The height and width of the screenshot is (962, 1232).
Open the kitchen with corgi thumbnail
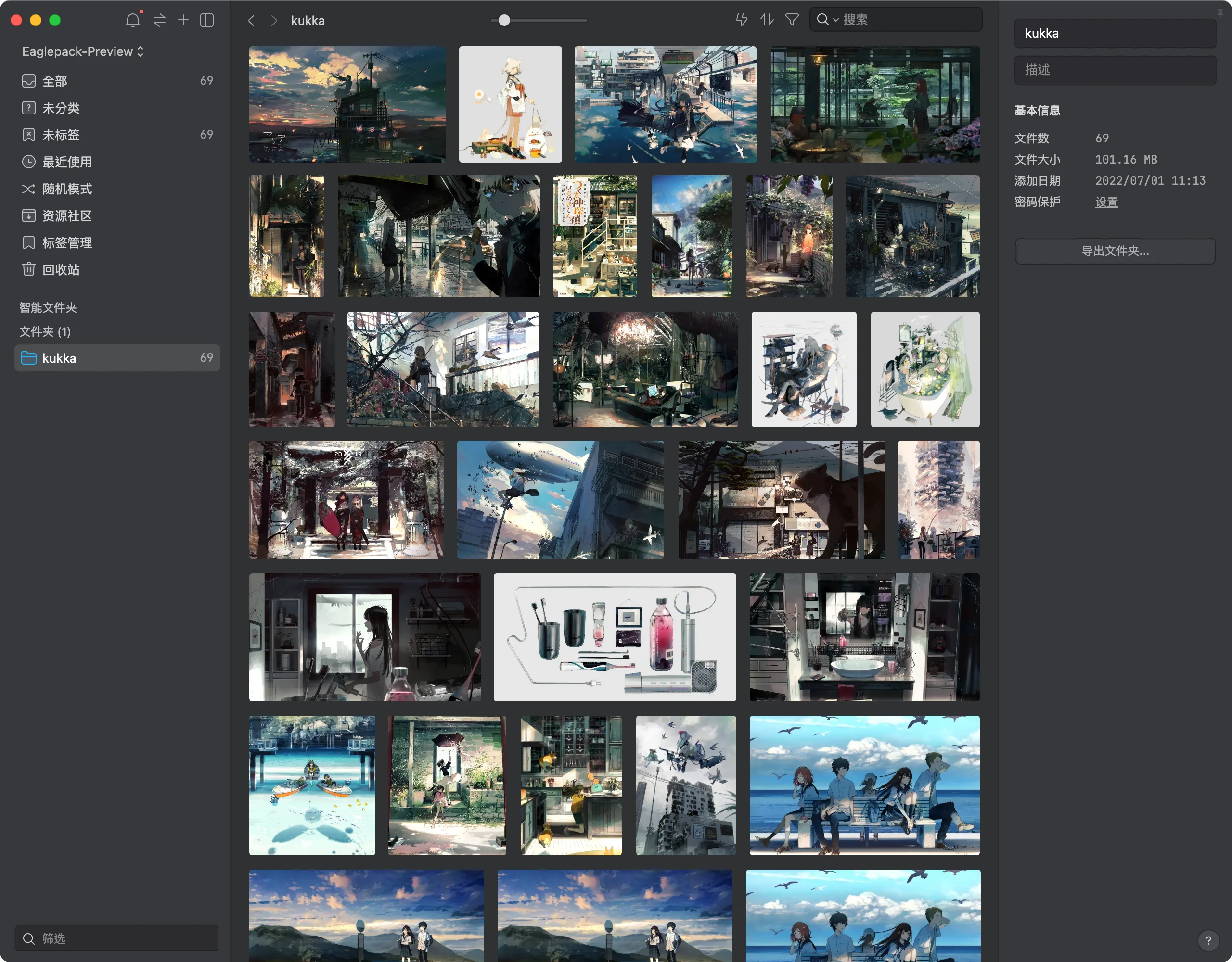click(571, 785)
